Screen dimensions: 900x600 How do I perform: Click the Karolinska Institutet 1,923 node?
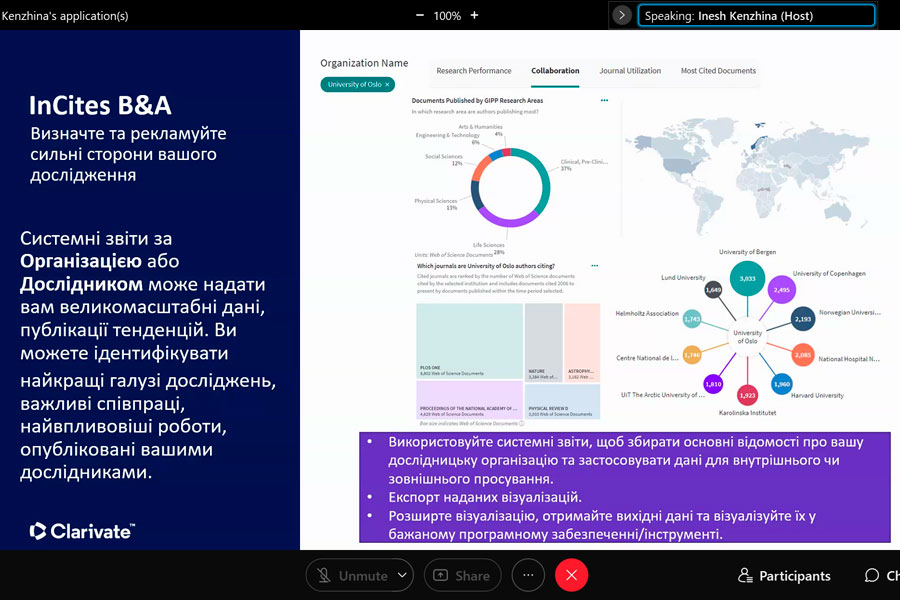747,395
